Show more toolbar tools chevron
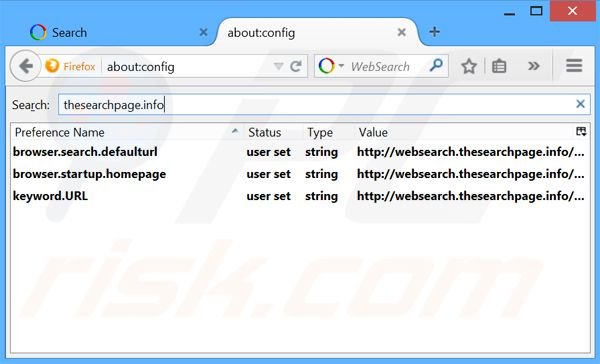 coord(533,66)
